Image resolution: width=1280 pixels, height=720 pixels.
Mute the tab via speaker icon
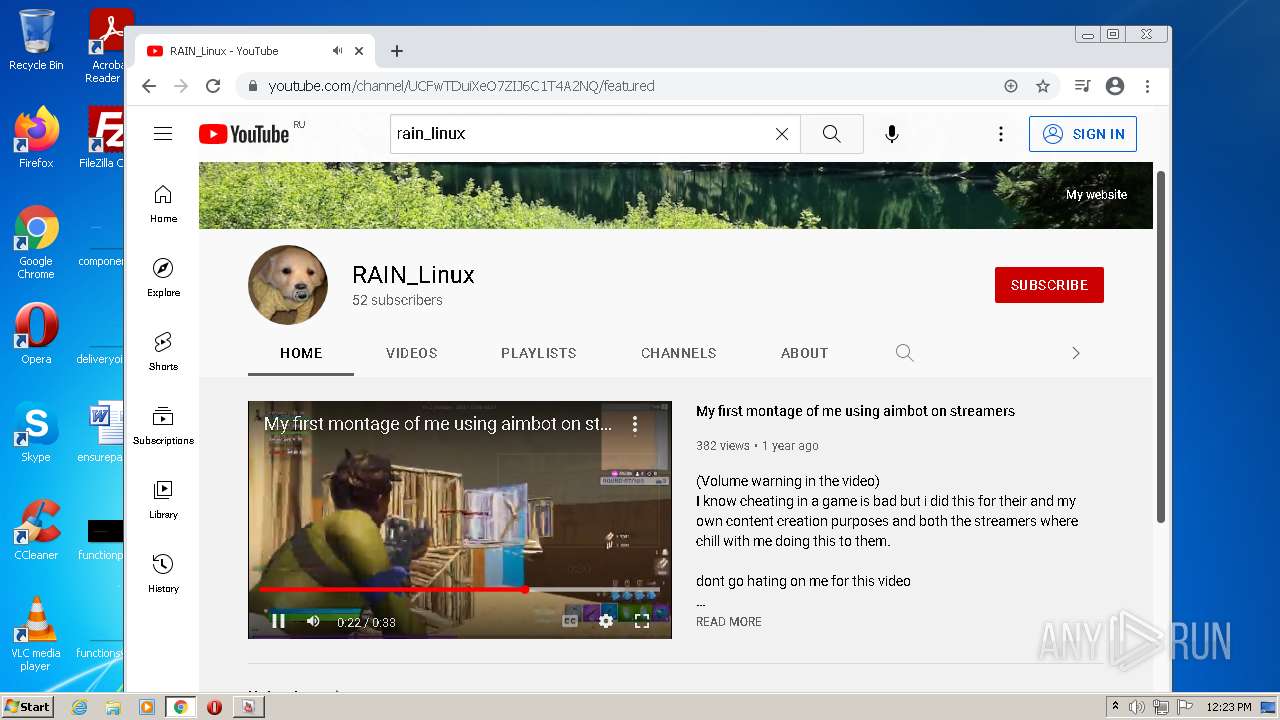tap(337, 51)
